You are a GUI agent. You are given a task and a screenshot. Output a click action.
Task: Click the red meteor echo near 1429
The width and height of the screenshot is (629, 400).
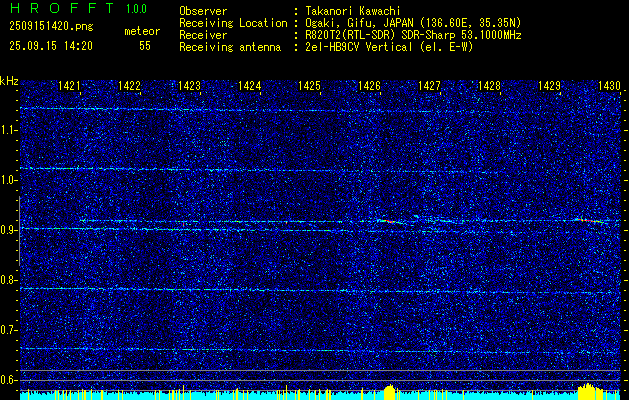[590, 220]
